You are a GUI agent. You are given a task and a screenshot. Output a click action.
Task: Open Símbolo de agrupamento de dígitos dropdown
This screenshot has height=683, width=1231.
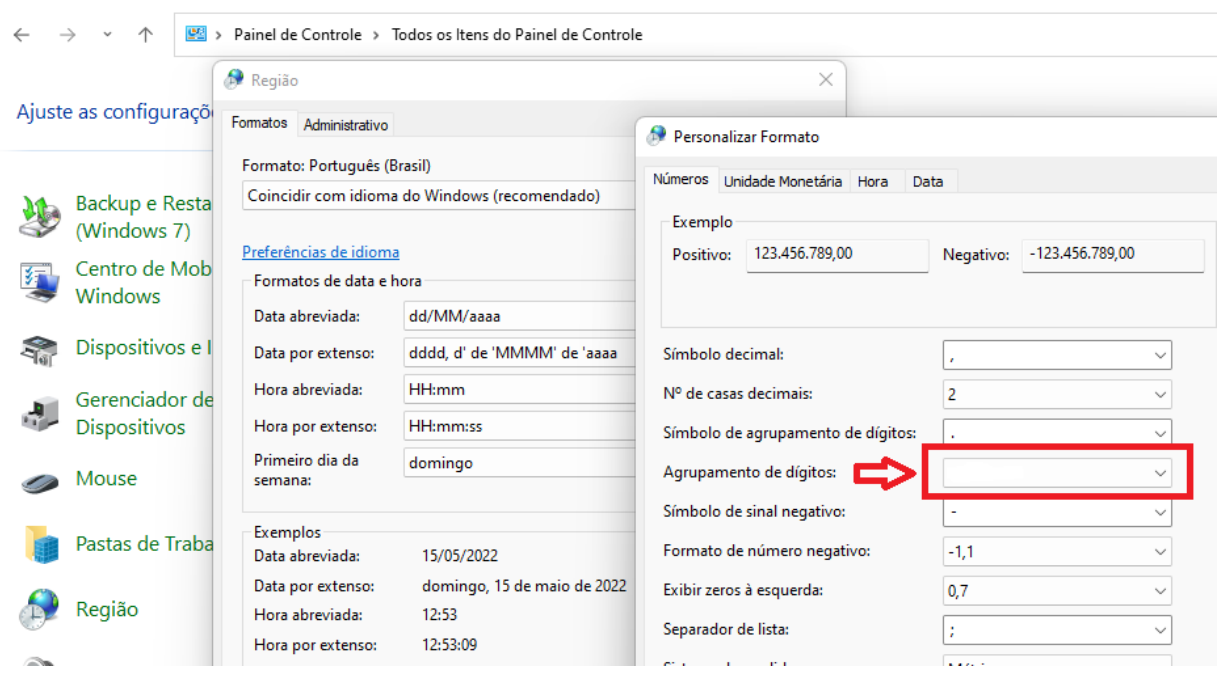(1057, 433)
